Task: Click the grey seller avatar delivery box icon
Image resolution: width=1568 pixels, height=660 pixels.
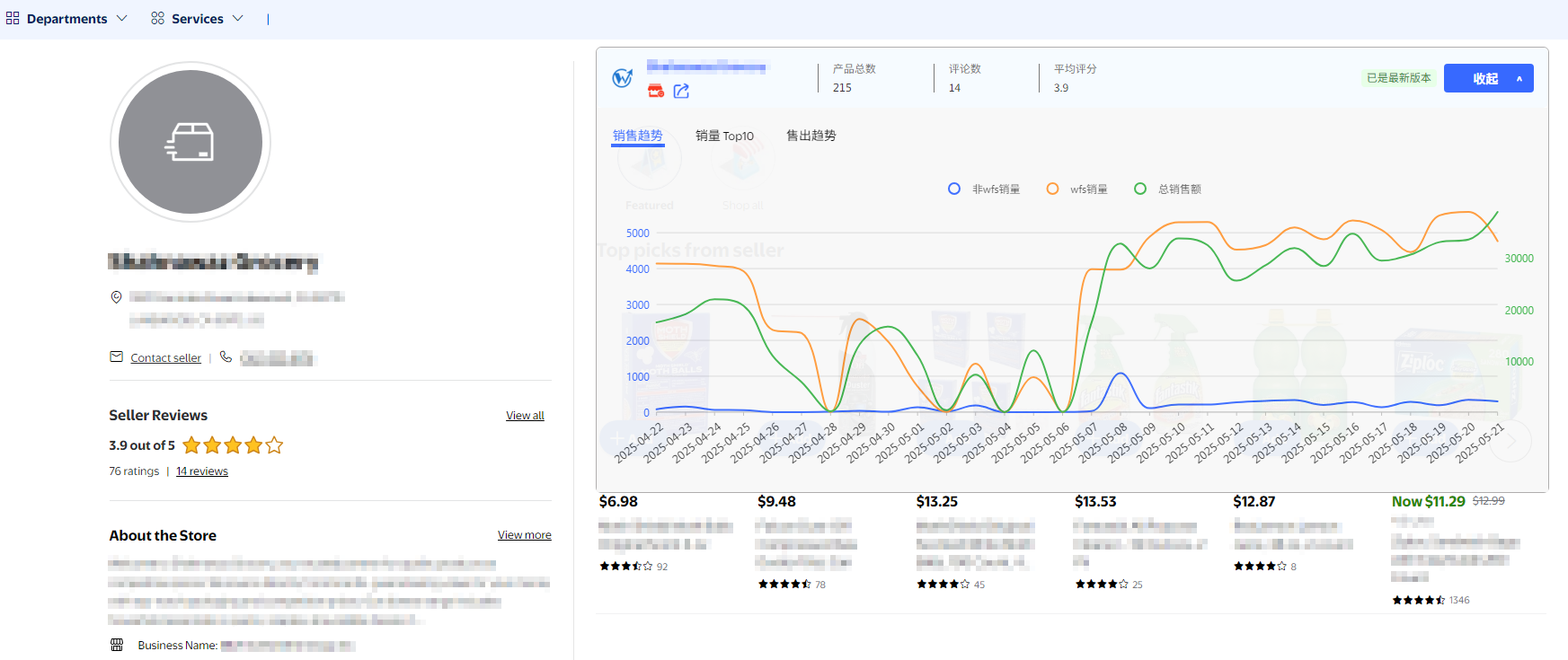Action: (190, 142)
